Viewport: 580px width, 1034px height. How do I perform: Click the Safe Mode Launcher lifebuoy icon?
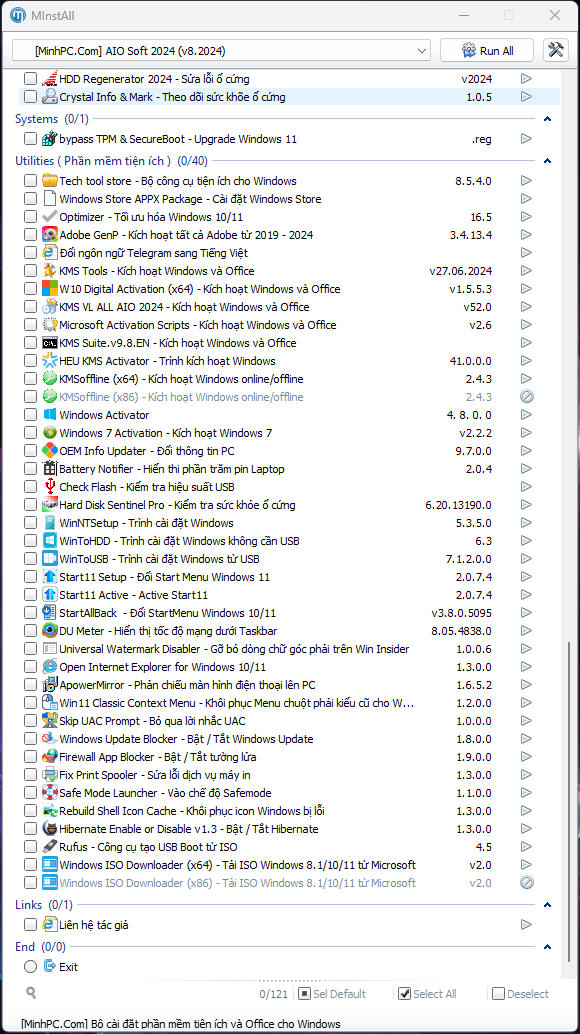click(x=49, y=793)
